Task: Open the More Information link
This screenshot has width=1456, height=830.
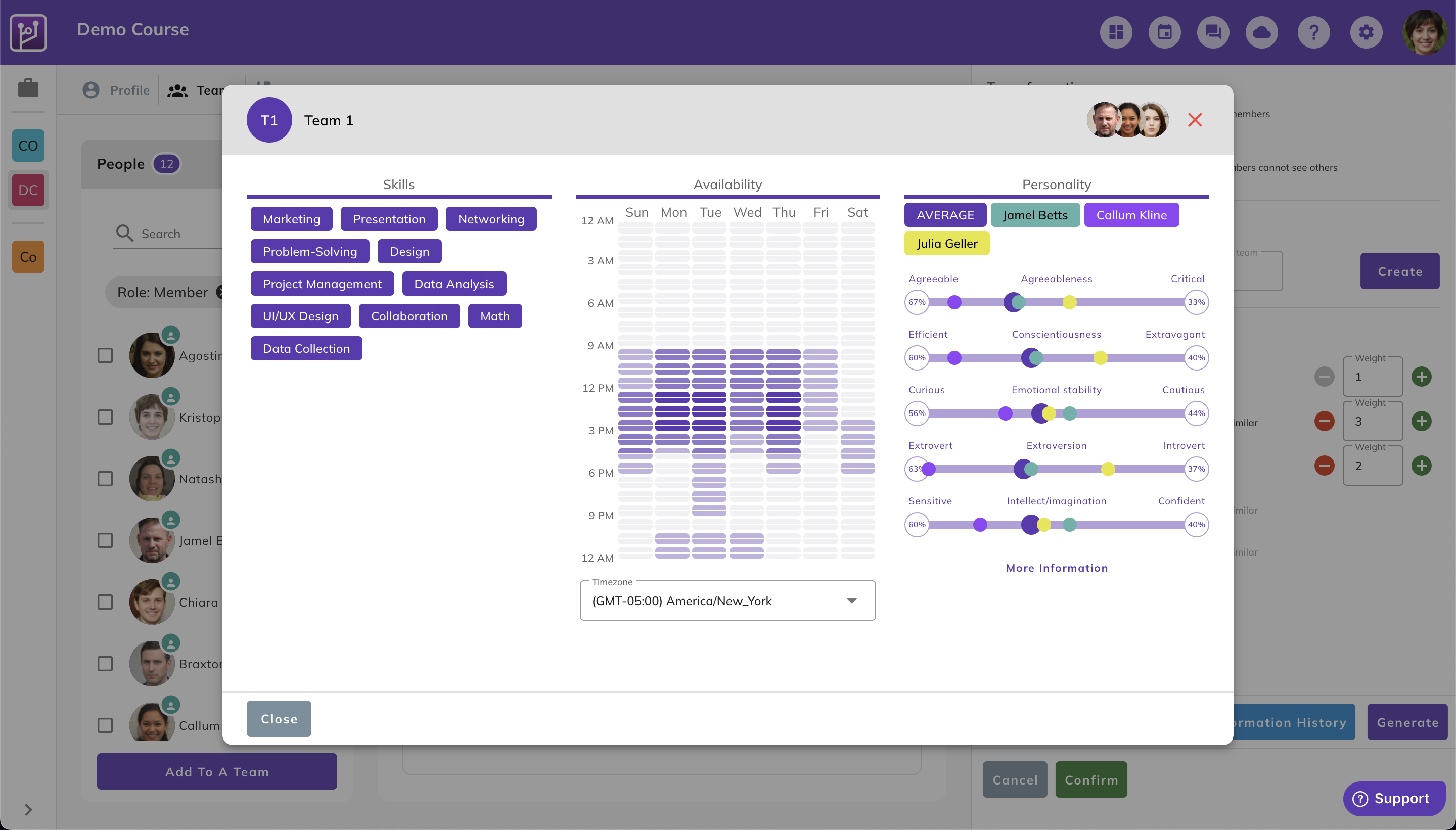Action: [x=1057, y=568]
